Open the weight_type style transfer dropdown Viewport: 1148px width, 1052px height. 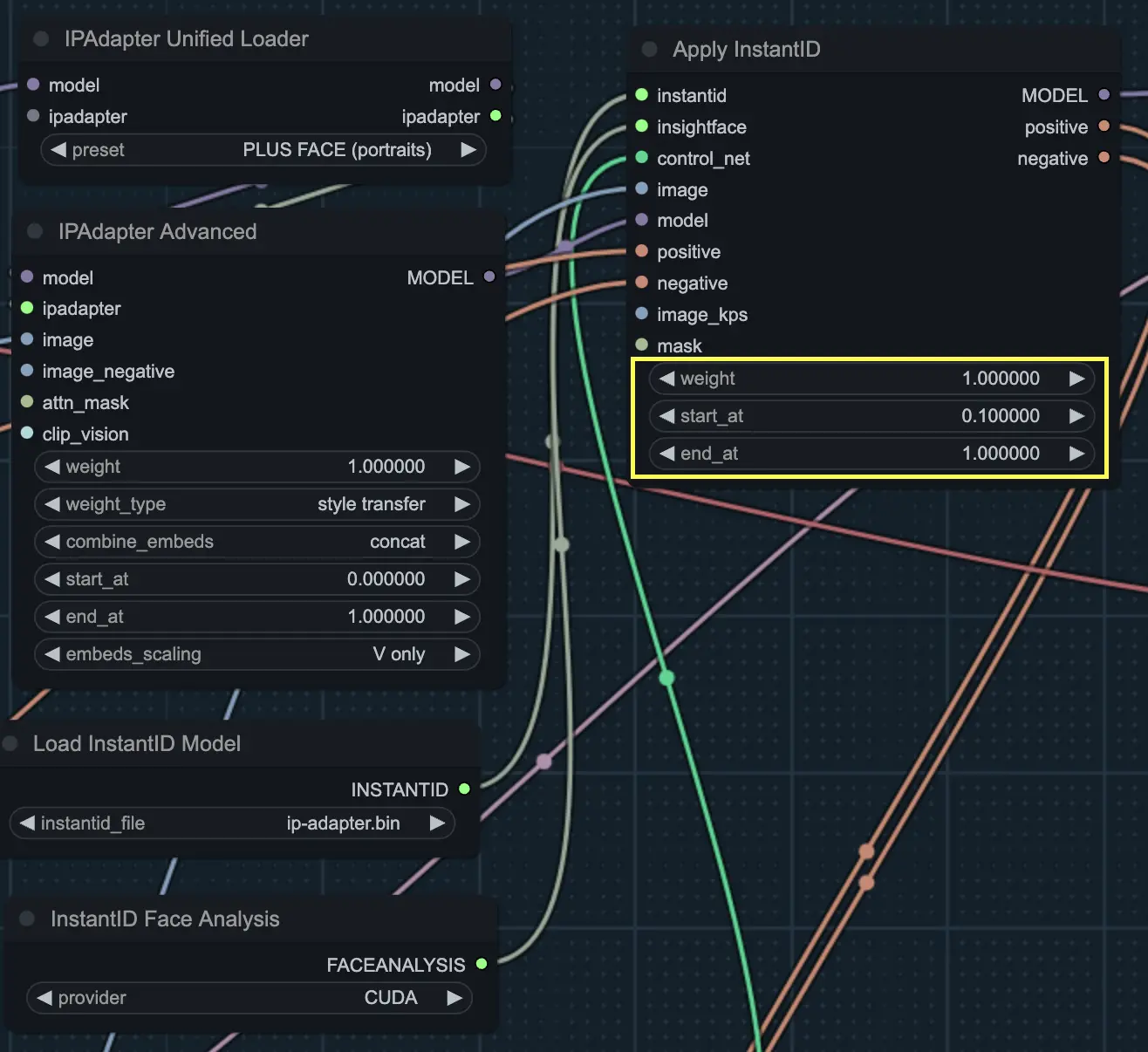[257, 504]
